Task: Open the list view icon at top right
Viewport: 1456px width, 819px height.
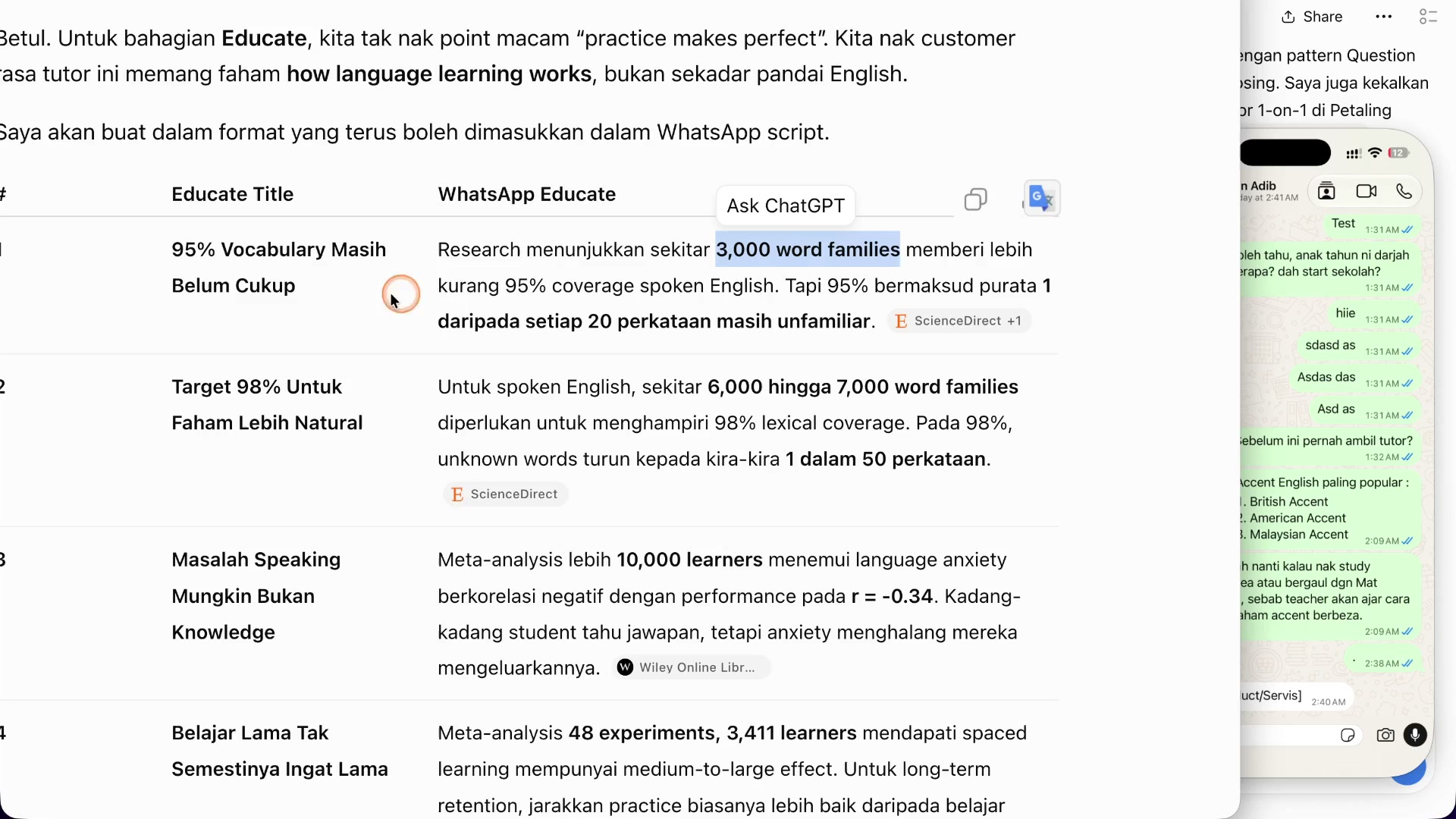Action: 1428,17
